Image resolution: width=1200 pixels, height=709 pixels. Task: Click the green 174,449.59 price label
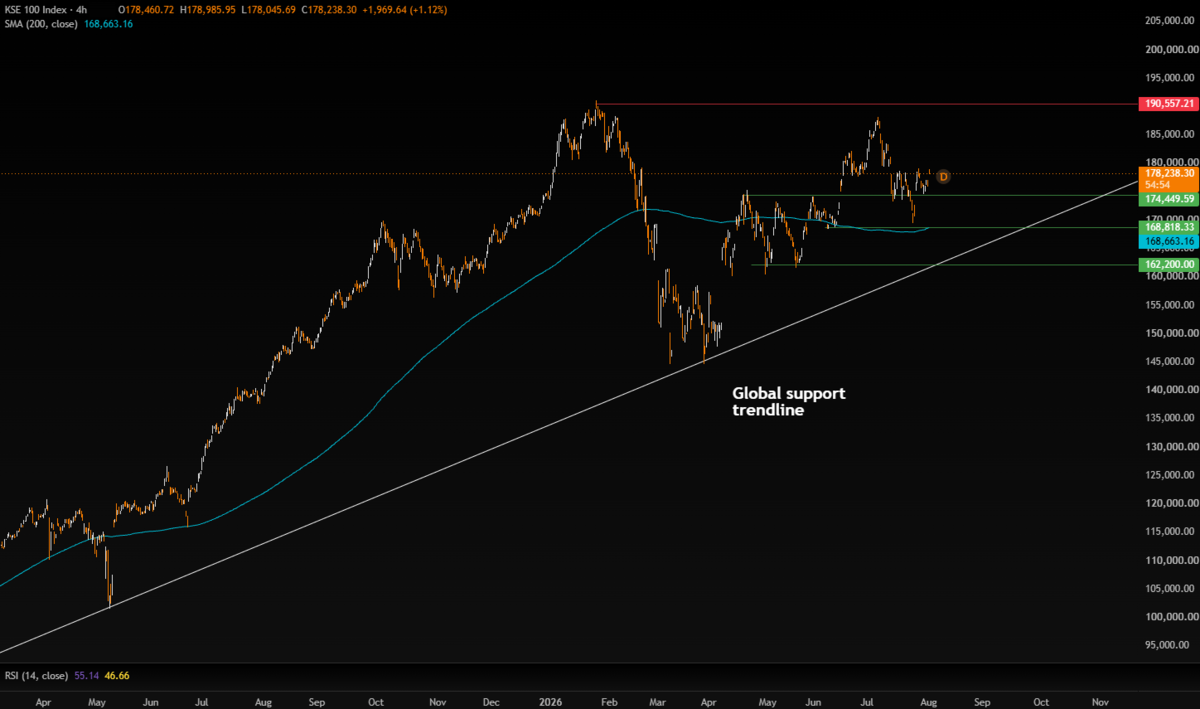click(x=1168, y=199)
